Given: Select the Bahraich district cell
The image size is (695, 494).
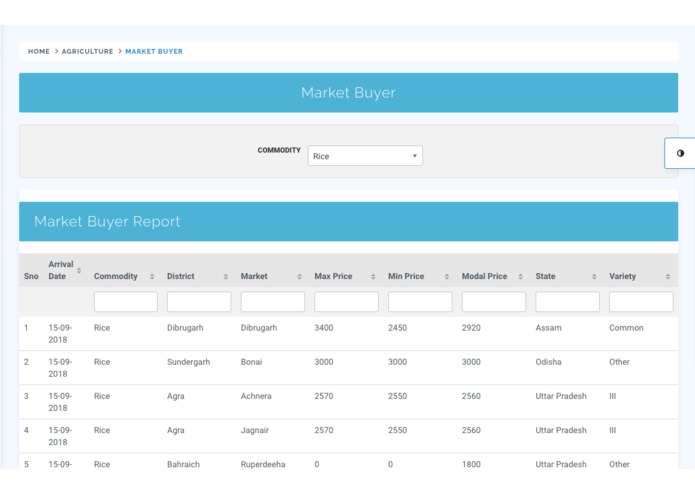Looking at the screenshot, I should (183, 464).
